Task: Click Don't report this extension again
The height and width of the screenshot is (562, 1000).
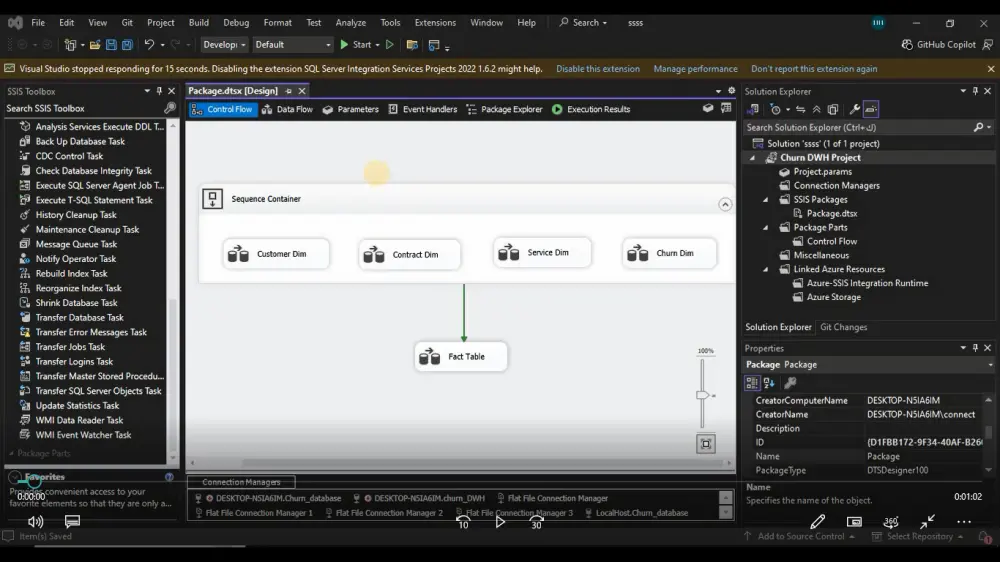Action: click(x=814, y=69)
